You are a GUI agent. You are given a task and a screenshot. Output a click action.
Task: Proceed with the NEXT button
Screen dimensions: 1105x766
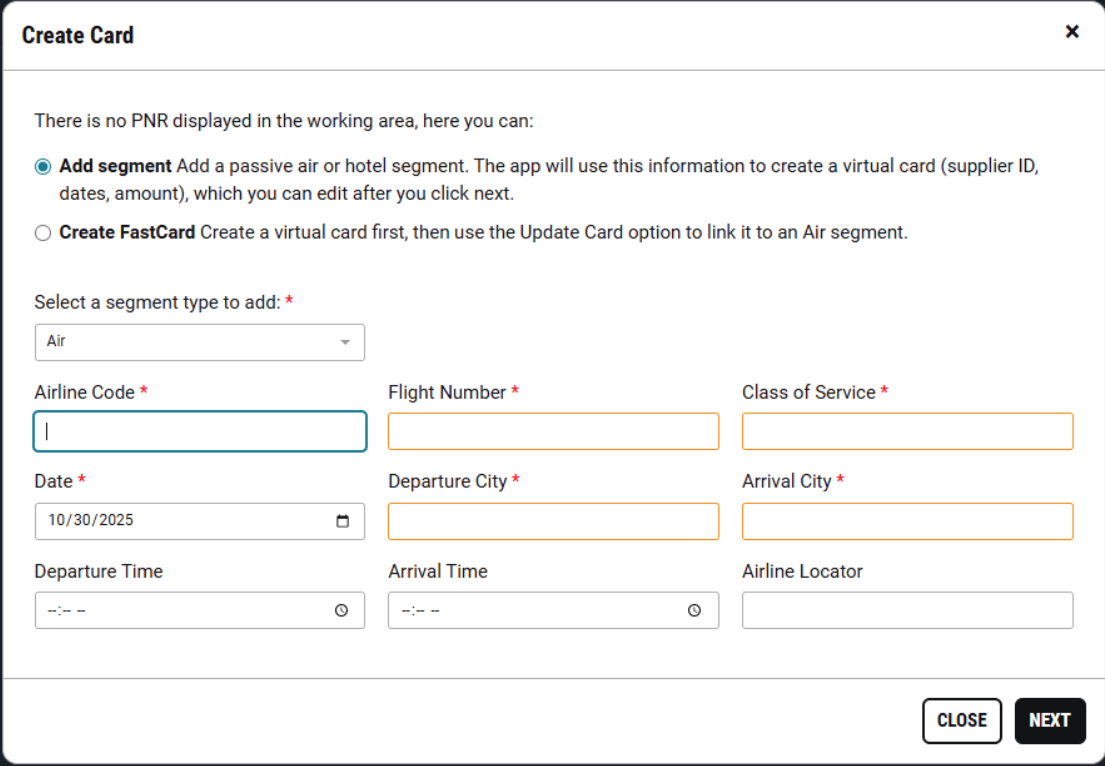click(1050, 721)
